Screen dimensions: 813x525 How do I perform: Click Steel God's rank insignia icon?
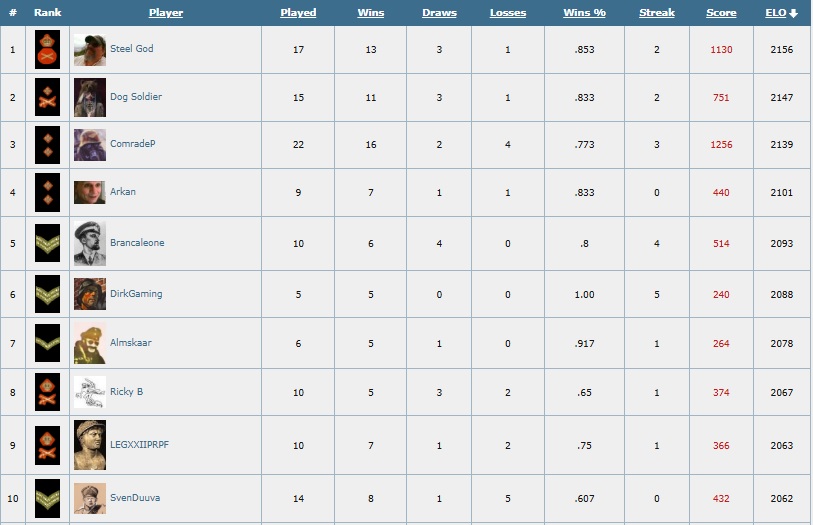tap(47, 49)
